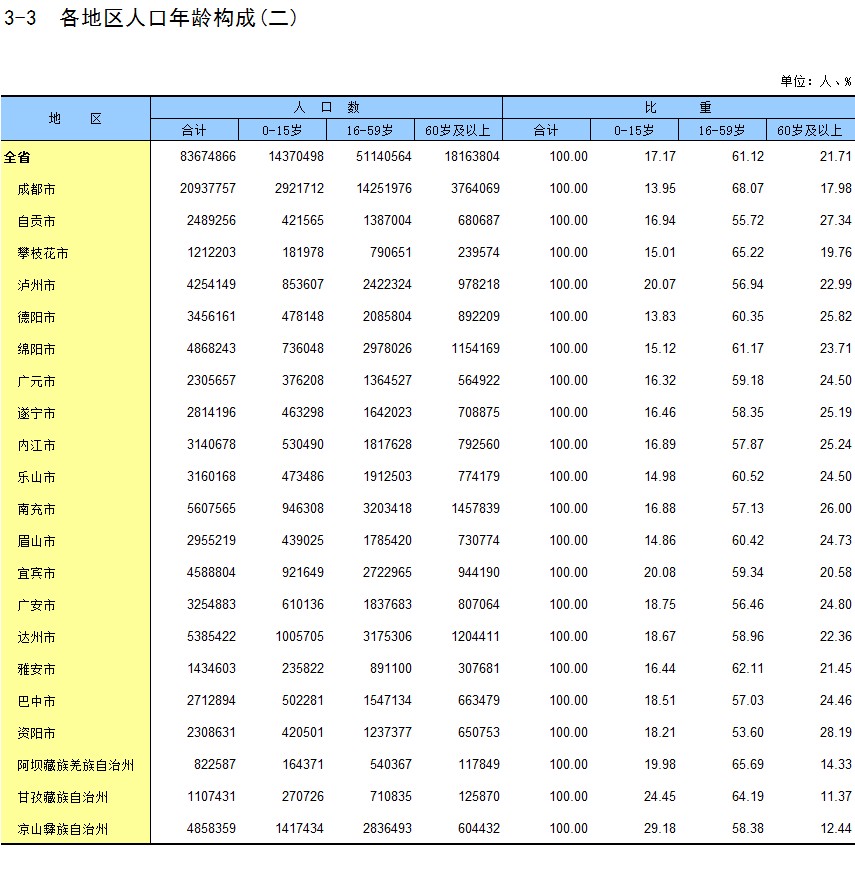
Task: Select 成都市 total population 20937757
Action: 207,188
